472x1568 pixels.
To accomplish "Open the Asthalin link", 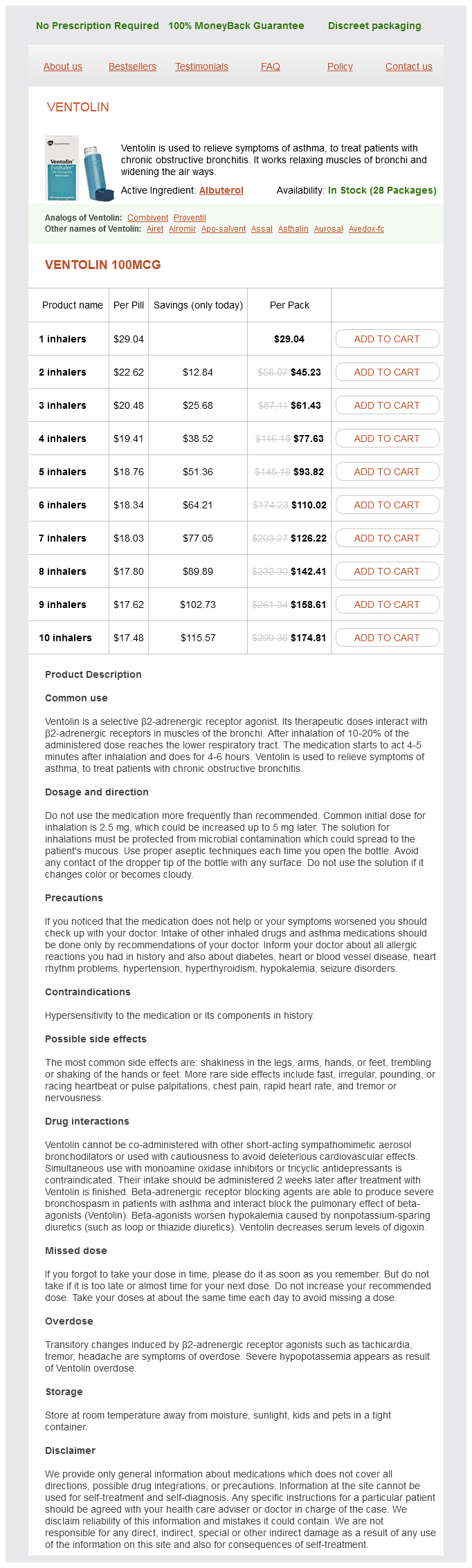I will (x=293, y=229).
